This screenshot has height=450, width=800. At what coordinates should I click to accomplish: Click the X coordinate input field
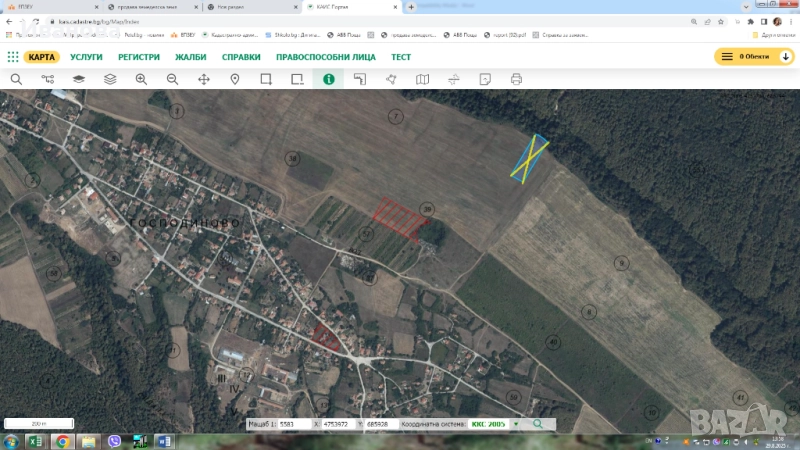pyautogui.click(x=338, y=424)
